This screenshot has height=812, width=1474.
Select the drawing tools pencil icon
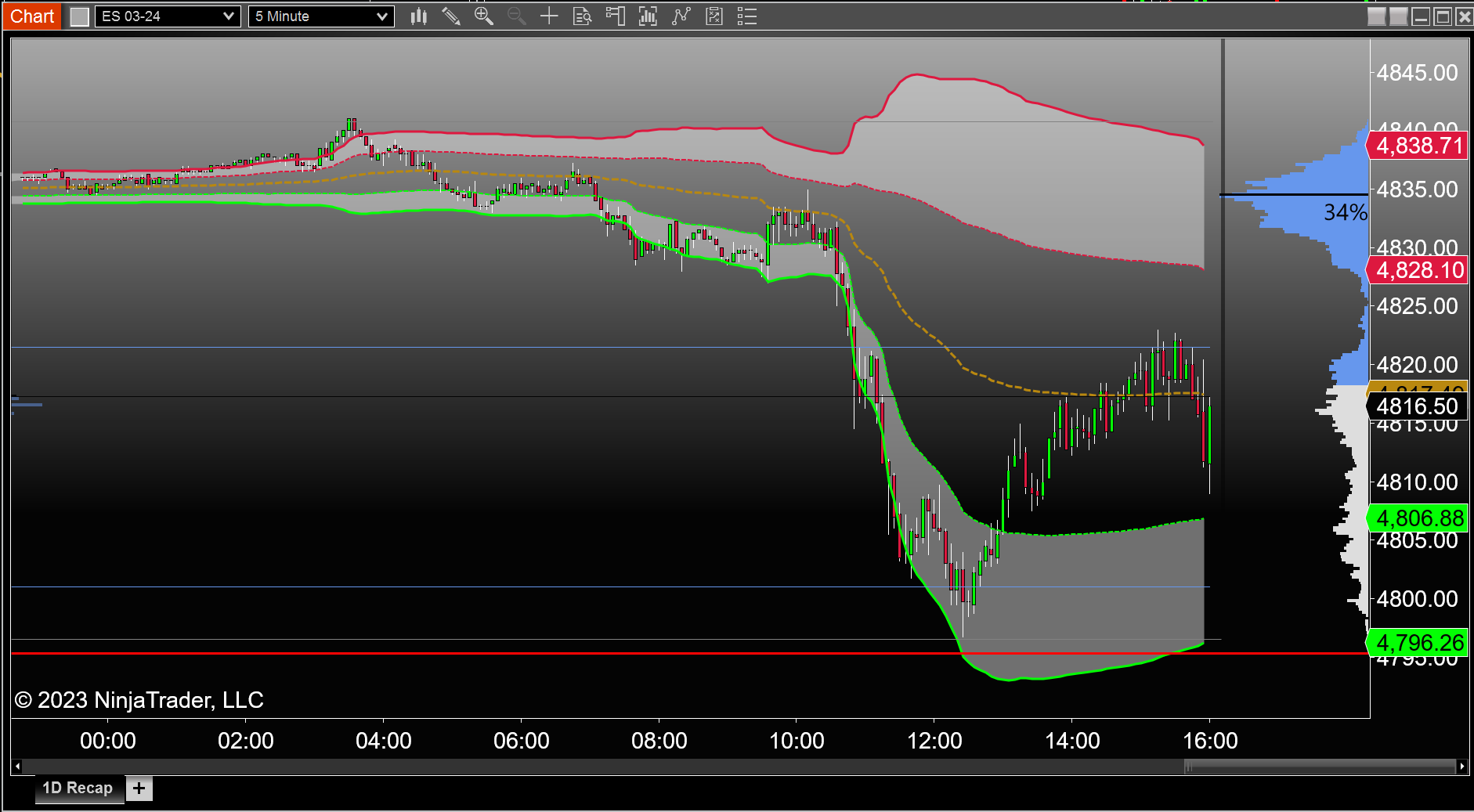[x=451, y=16]
